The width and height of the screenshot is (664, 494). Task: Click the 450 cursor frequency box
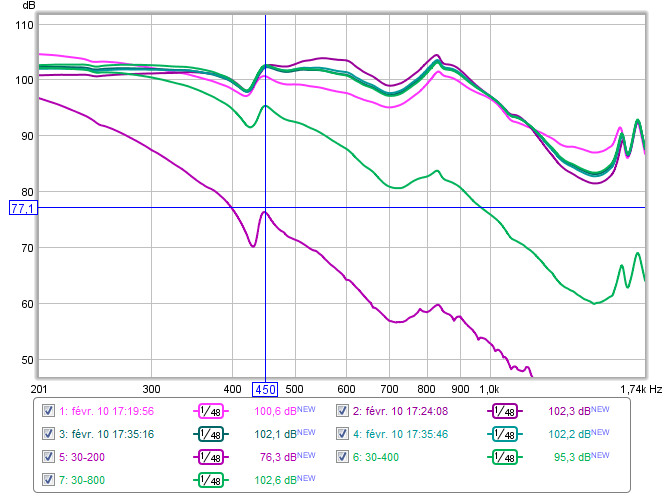pyautogui.click(x=264, y=389)
